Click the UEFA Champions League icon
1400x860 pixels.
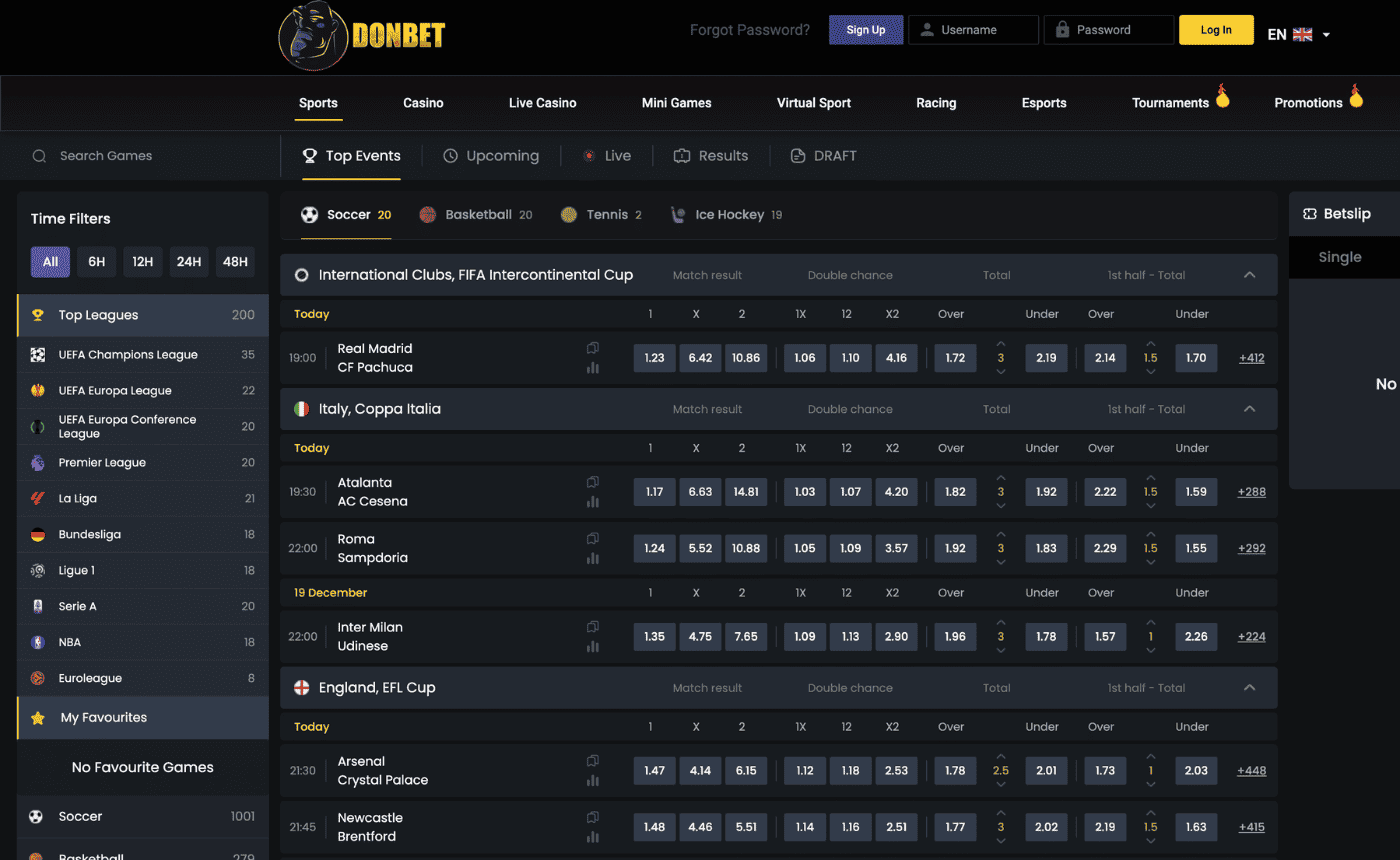pos(38,355)
